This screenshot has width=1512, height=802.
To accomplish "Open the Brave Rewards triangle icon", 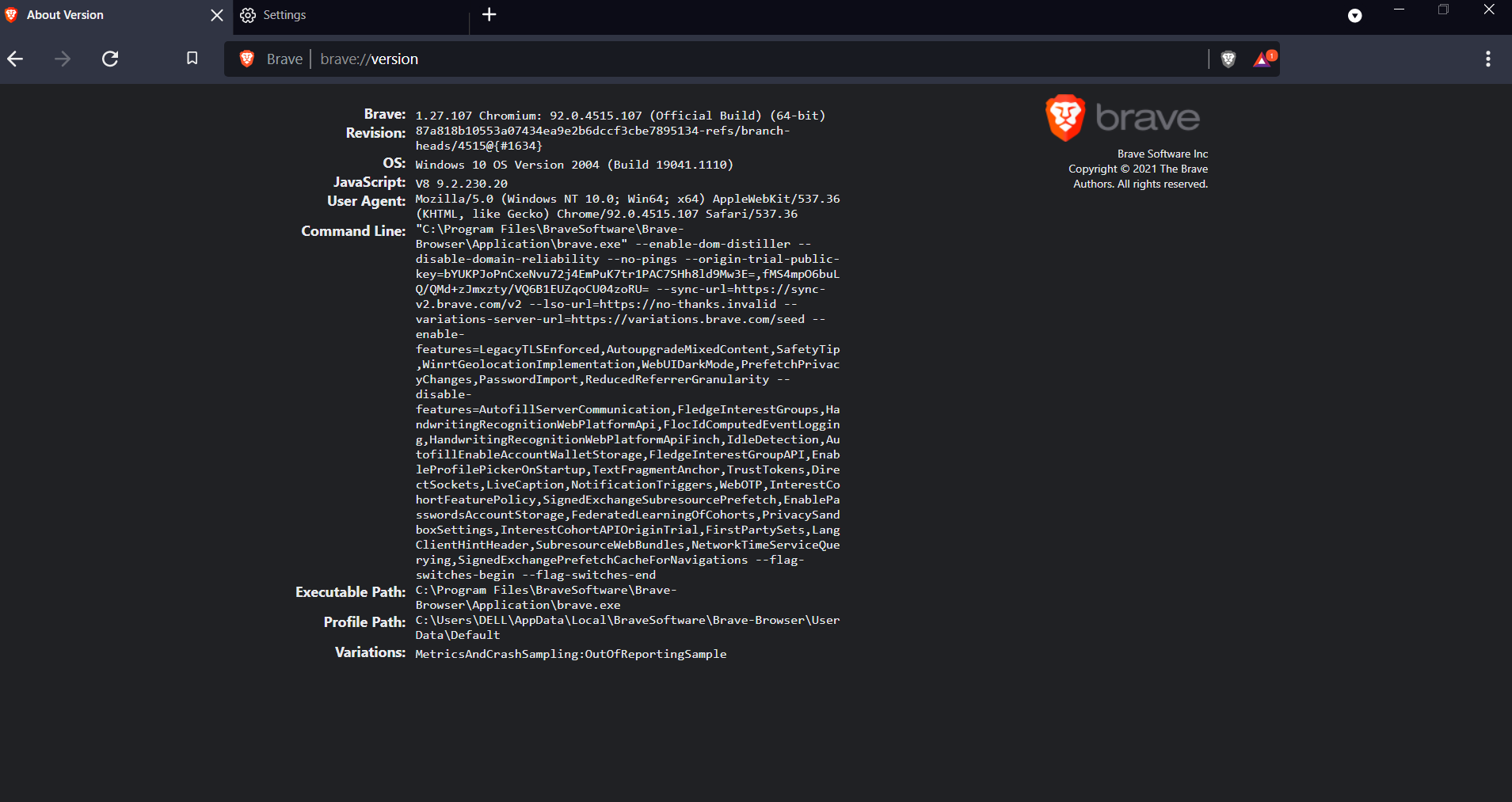I will coord(1261,59).
